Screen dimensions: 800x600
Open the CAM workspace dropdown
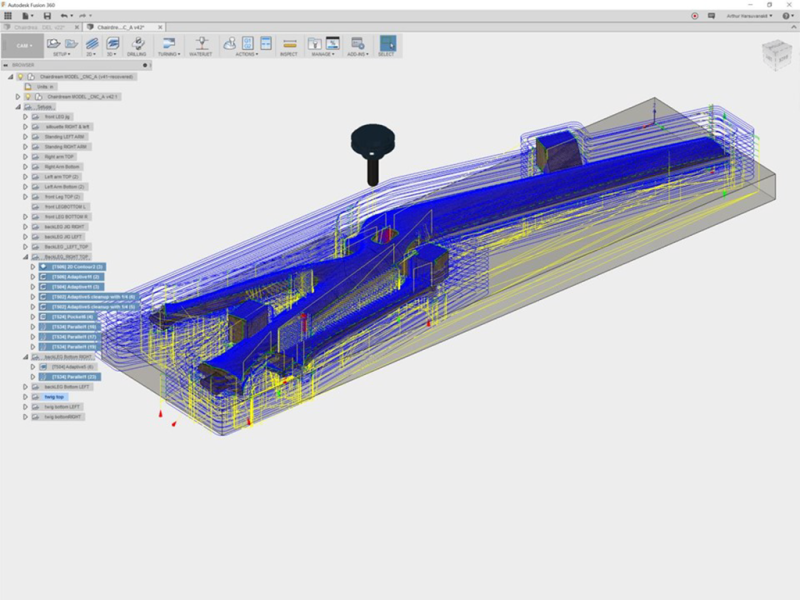coord(23,45)
